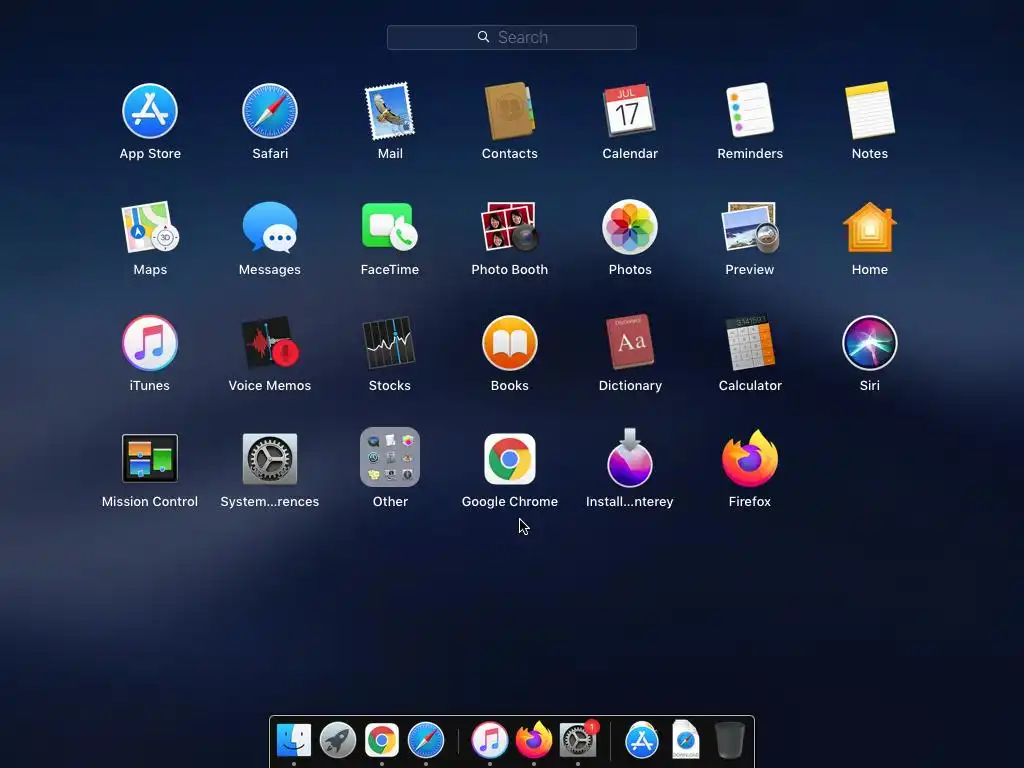The width and height of the screenshot is (1024, 768).
Task: Launch Firefox from the Launchpad grid
Action: pyautogui.click(x=750, y=458)
